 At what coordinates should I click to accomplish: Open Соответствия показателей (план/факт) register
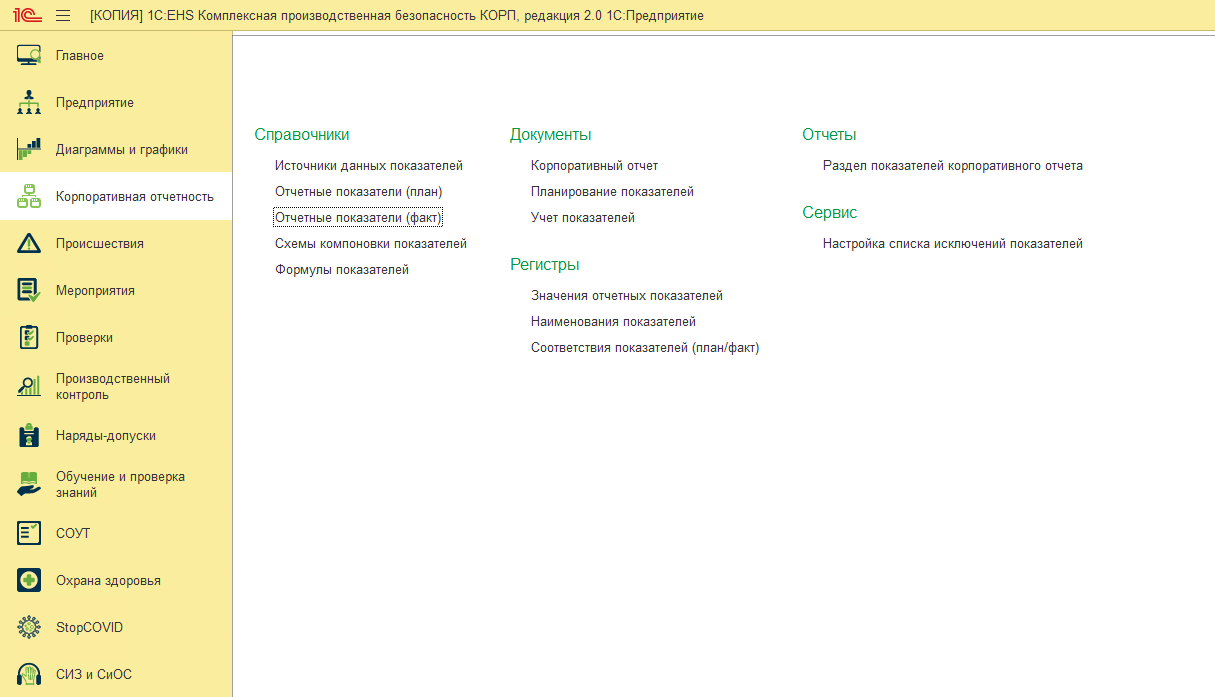click(645, 348)
